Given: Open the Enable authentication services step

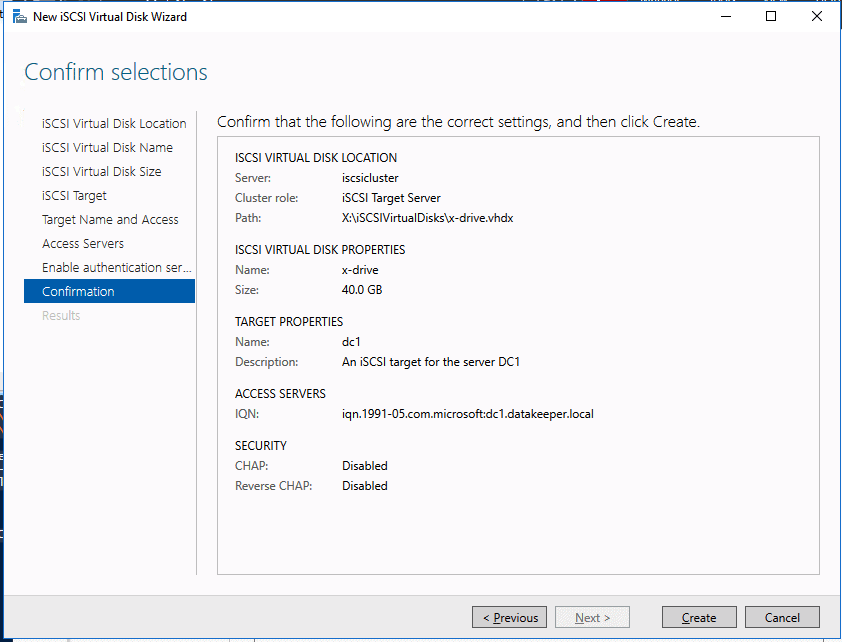Looking at the screenshot, I should tap(116, 268).
